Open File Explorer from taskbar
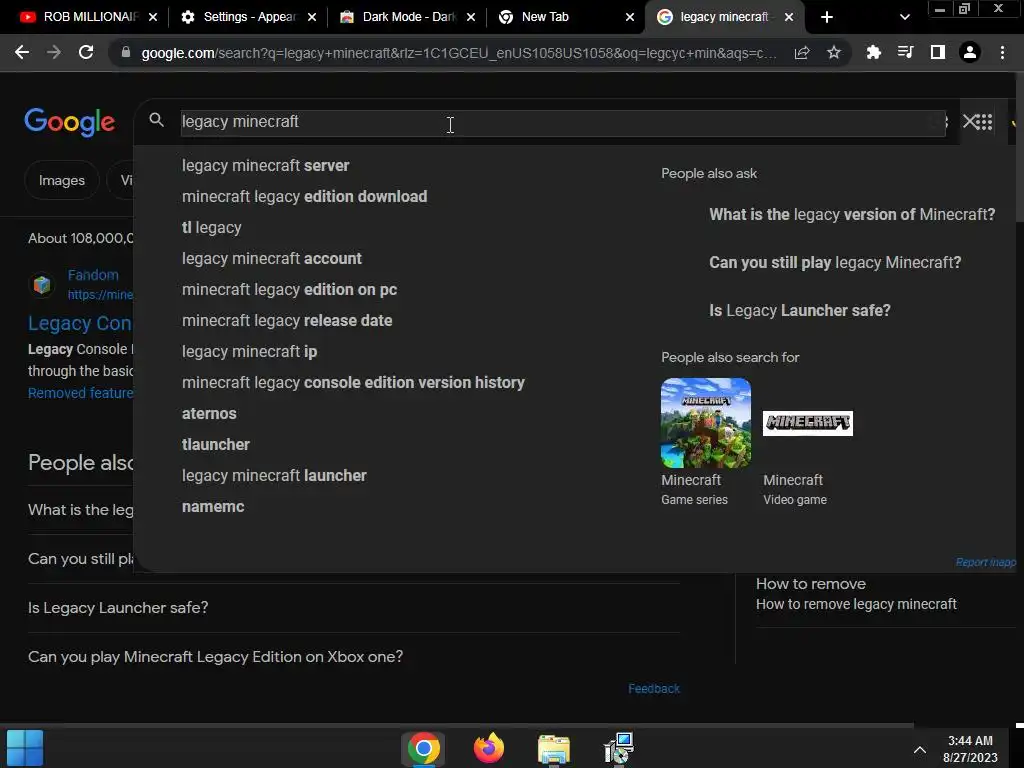The width and height of the screenshot is (1024, 768). [554, 749]
